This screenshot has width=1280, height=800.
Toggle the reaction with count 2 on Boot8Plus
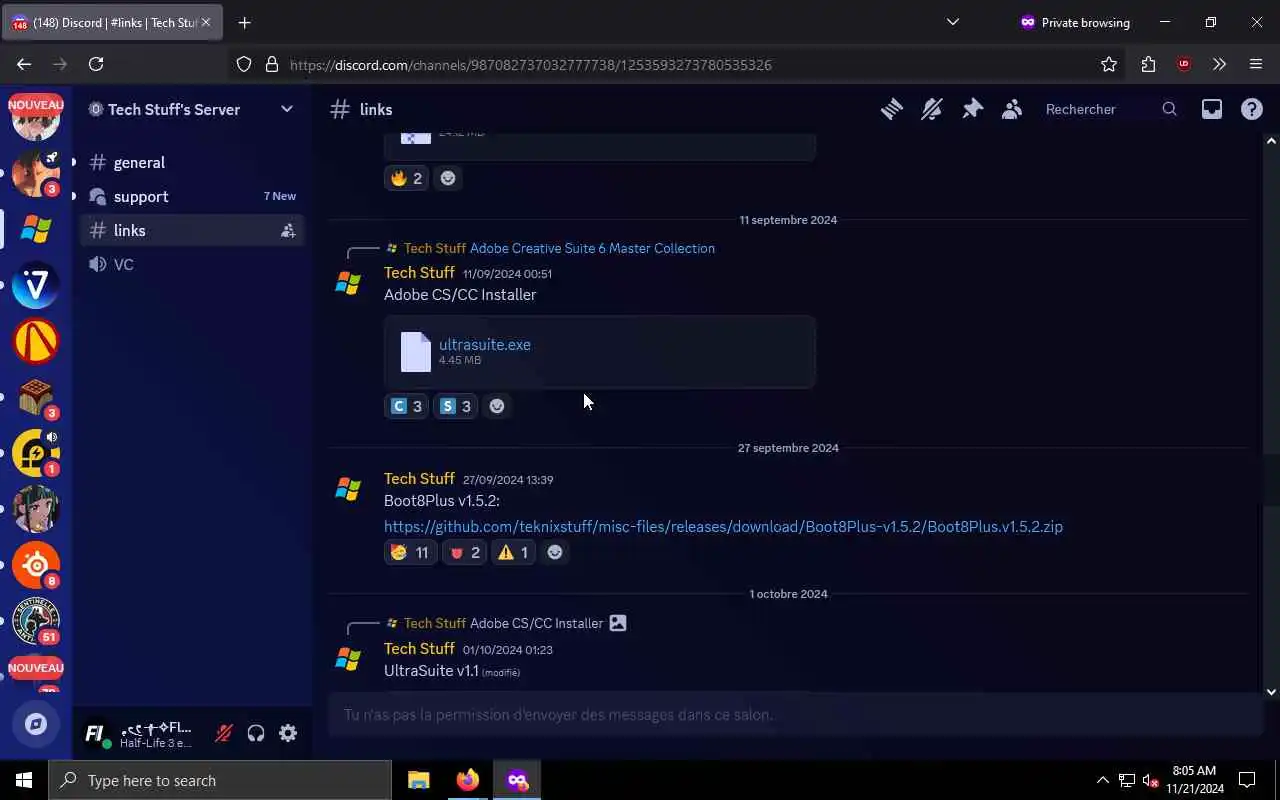pyautogui.click(x=464, y=552)
